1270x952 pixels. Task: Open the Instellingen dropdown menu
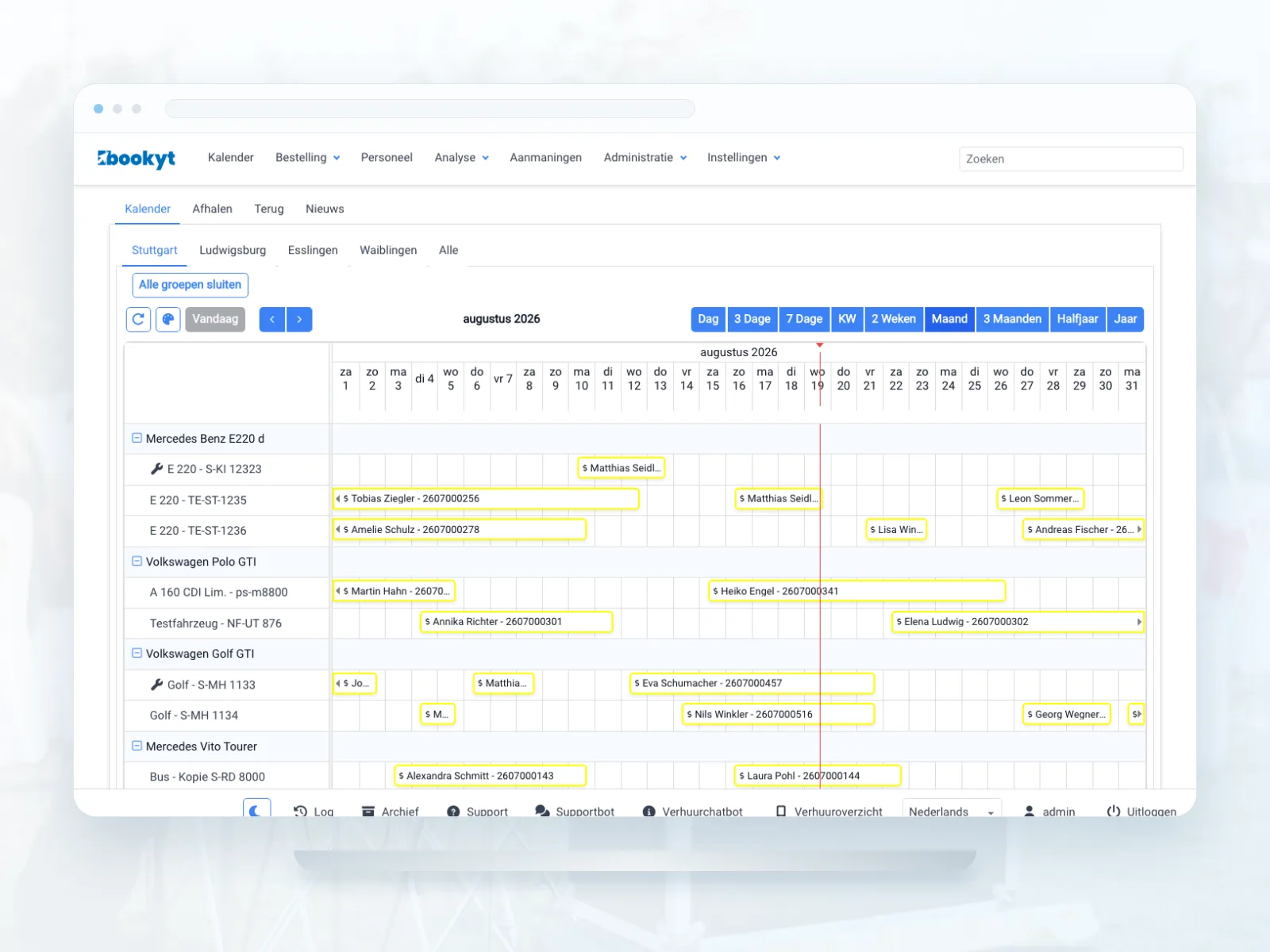tap(744, 158)
